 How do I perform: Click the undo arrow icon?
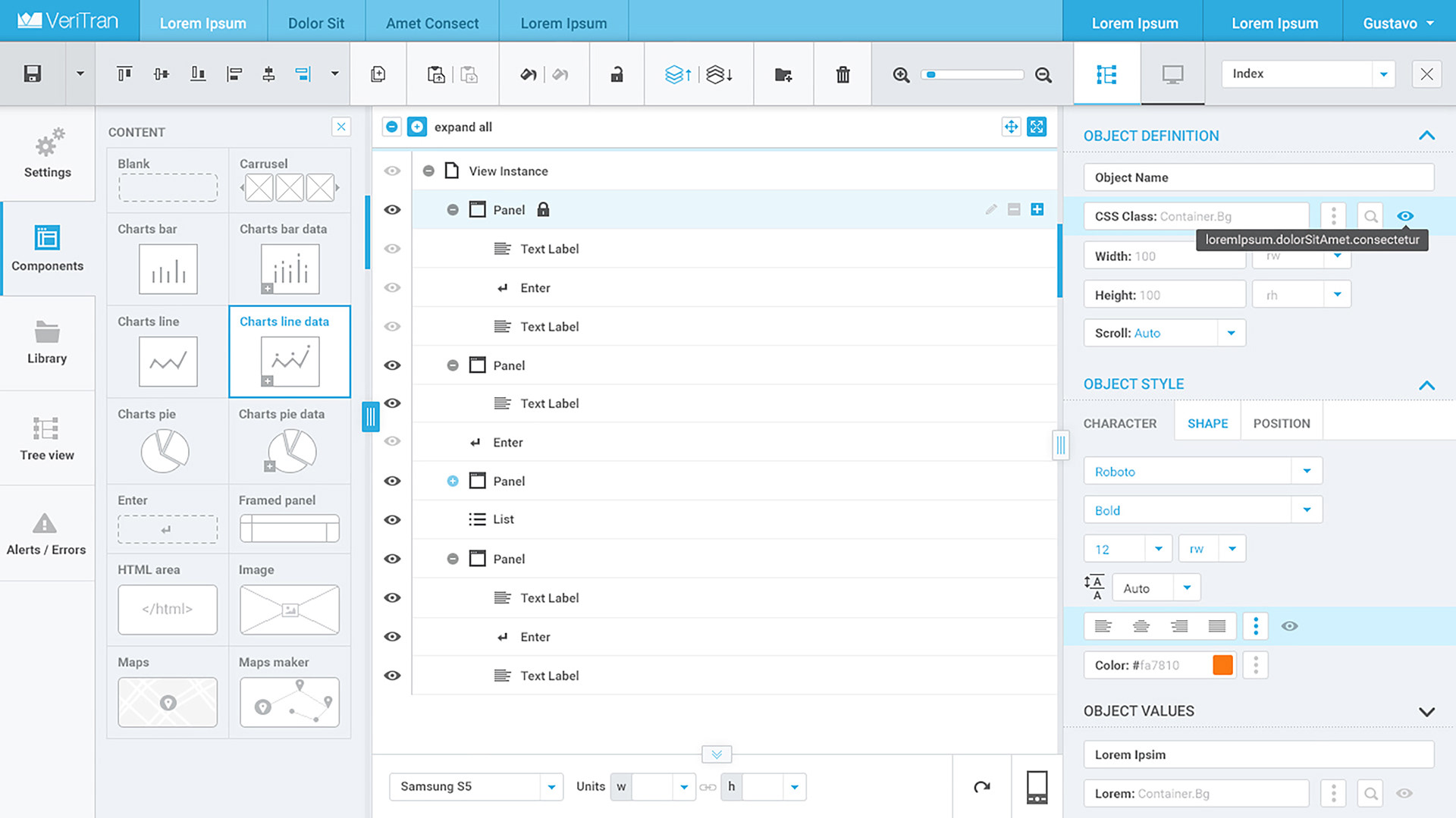tap(529, 74)
